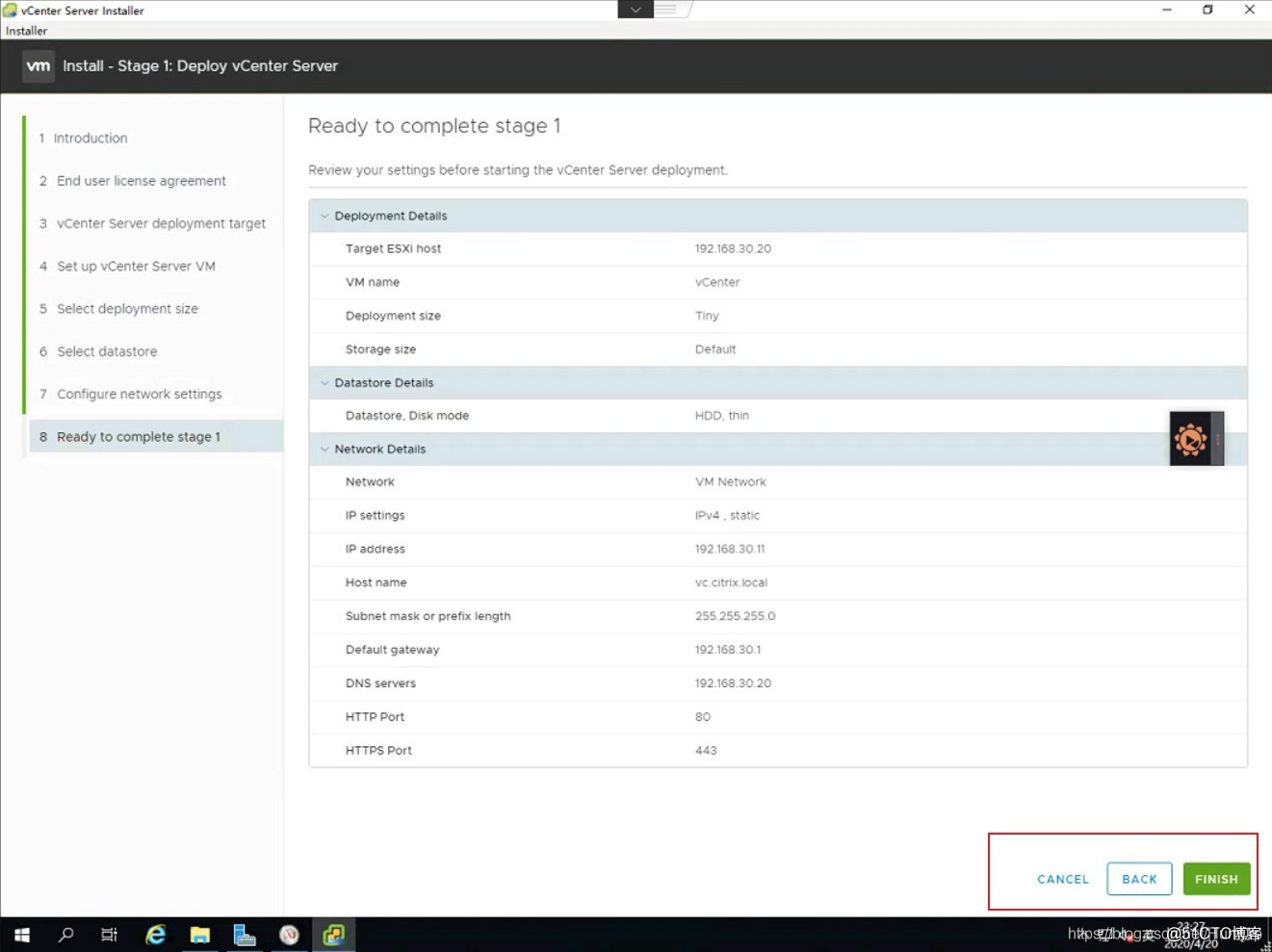Screen dimensions: 1272x952
Task: Switch to vCenter installer taskbar icon
Action: [333, 935]
